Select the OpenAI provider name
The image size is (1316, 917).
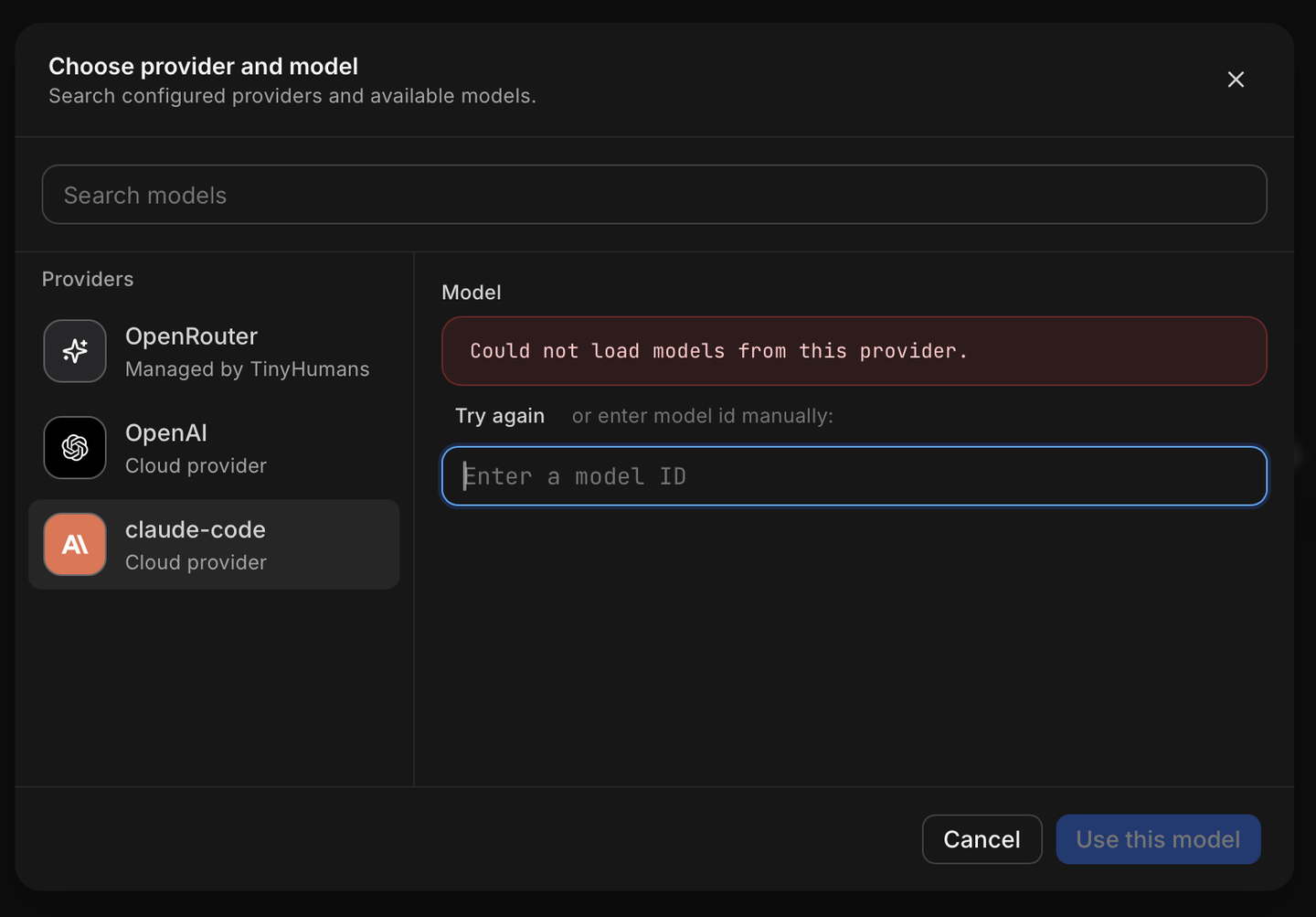166,433
